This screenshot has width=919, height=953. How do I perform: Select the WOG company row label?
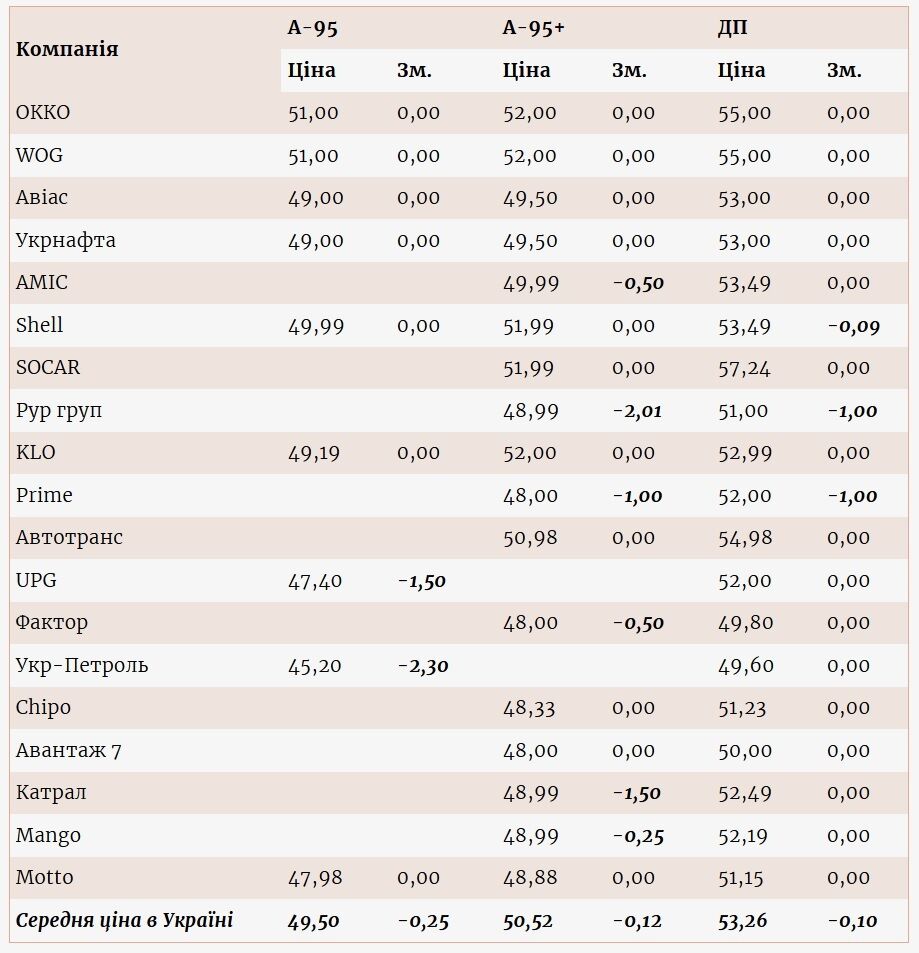click(39, 156)
